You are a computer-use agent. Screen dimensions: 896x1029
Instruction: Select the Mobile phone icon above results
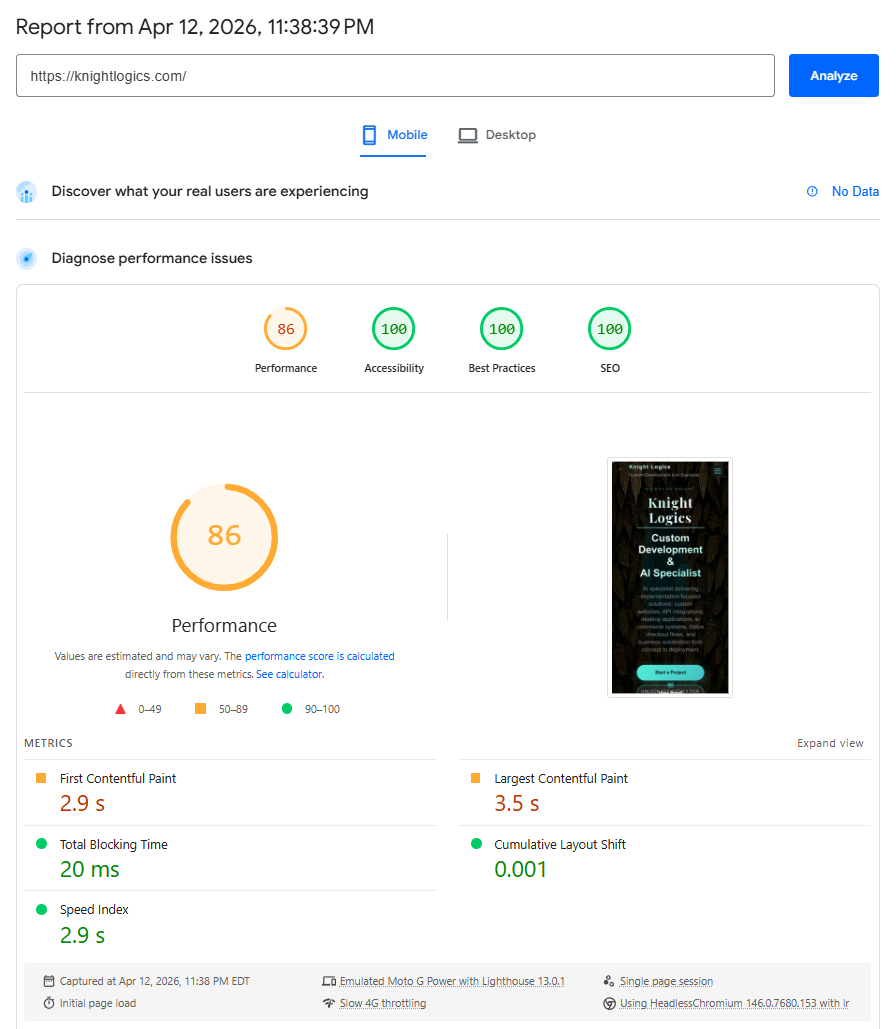[x=369, y=134]
